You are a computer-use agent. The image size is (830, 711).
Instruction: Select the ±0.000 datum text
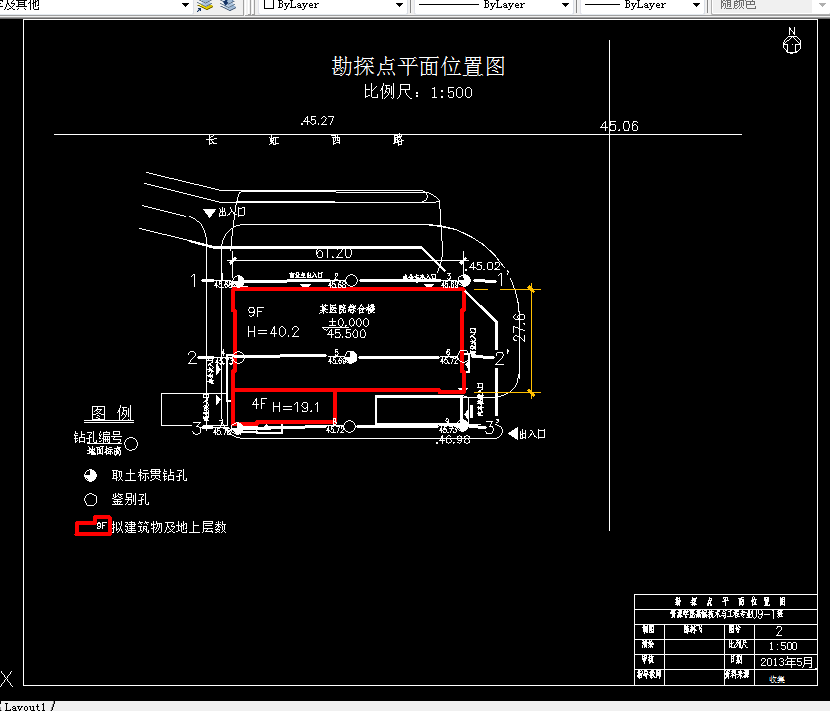348,322
